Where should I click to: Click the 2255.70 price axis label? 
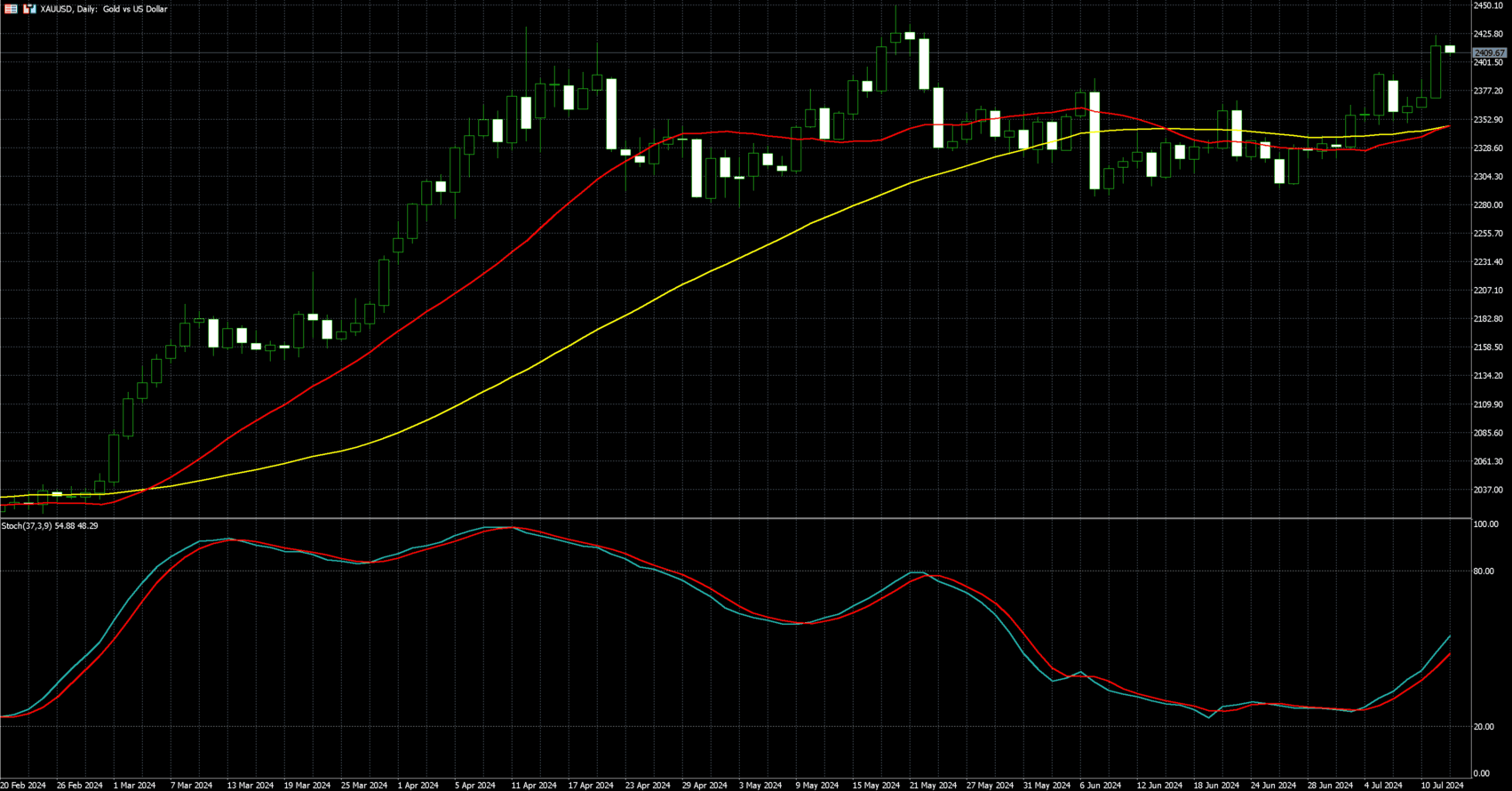pos(1488,234)
